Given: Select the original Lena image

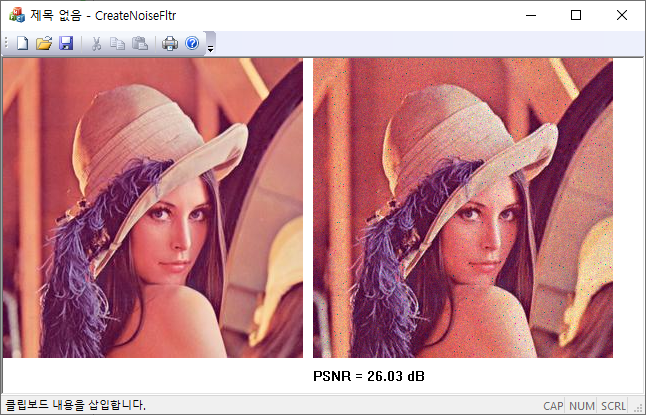Looking at the screenshot, I should 153,208.
